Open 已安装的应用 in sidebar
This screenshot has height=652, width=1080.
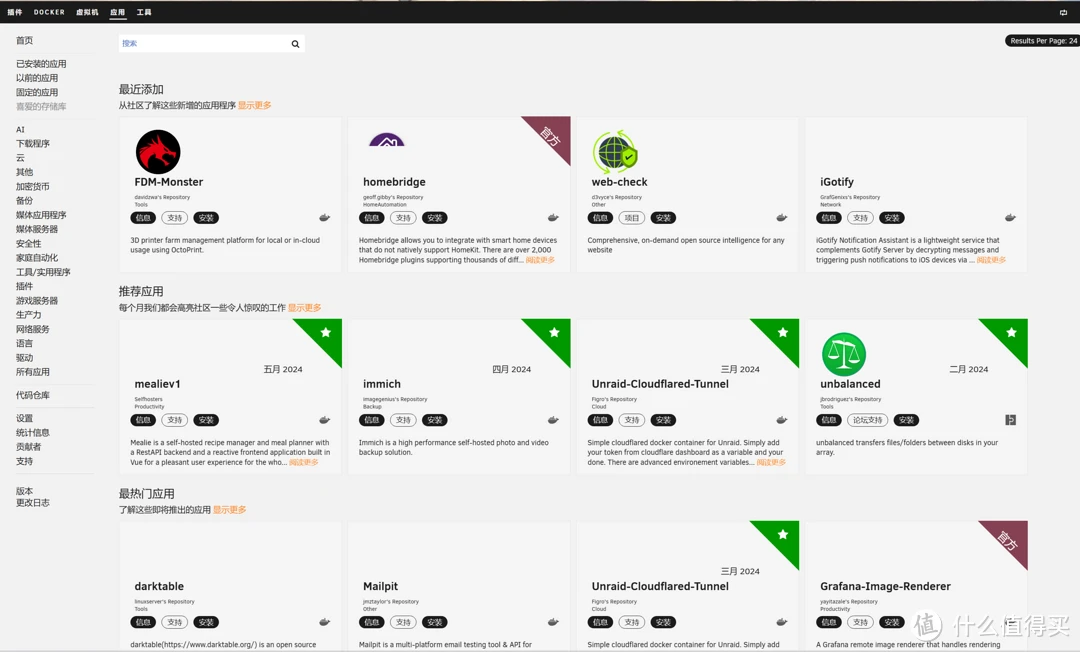click(41, 64)
